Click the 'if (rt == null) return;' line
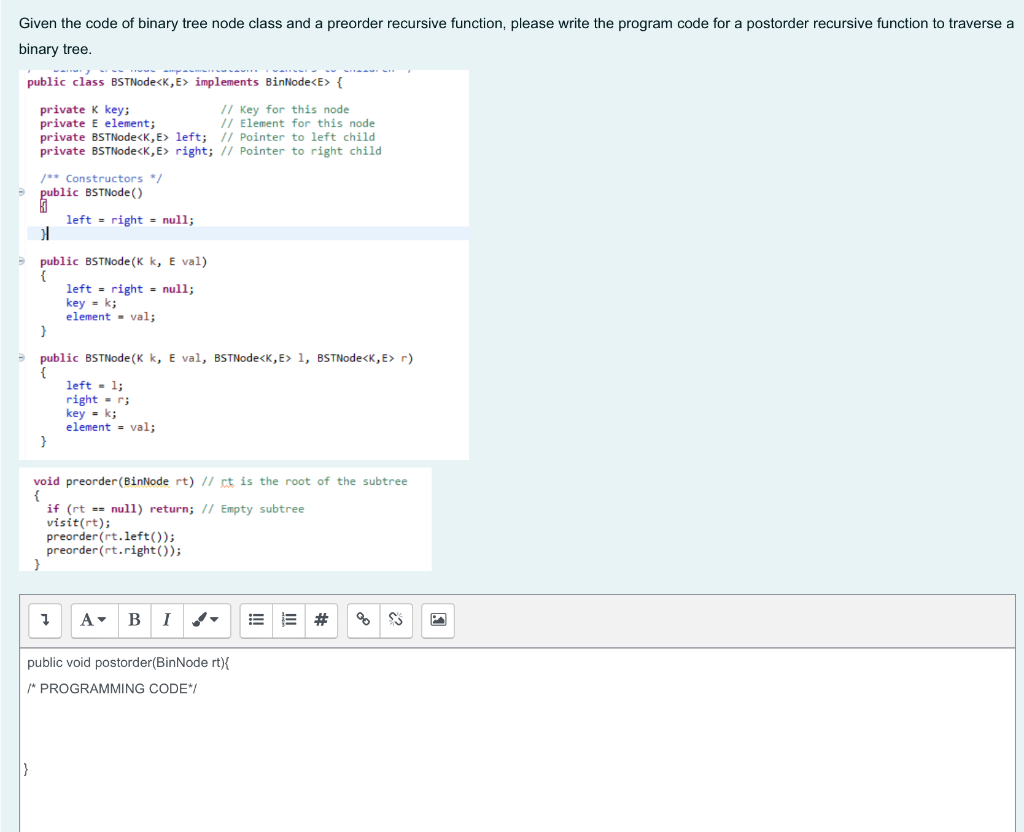This screenshot has width=1024, height=832. click(120, 509)
